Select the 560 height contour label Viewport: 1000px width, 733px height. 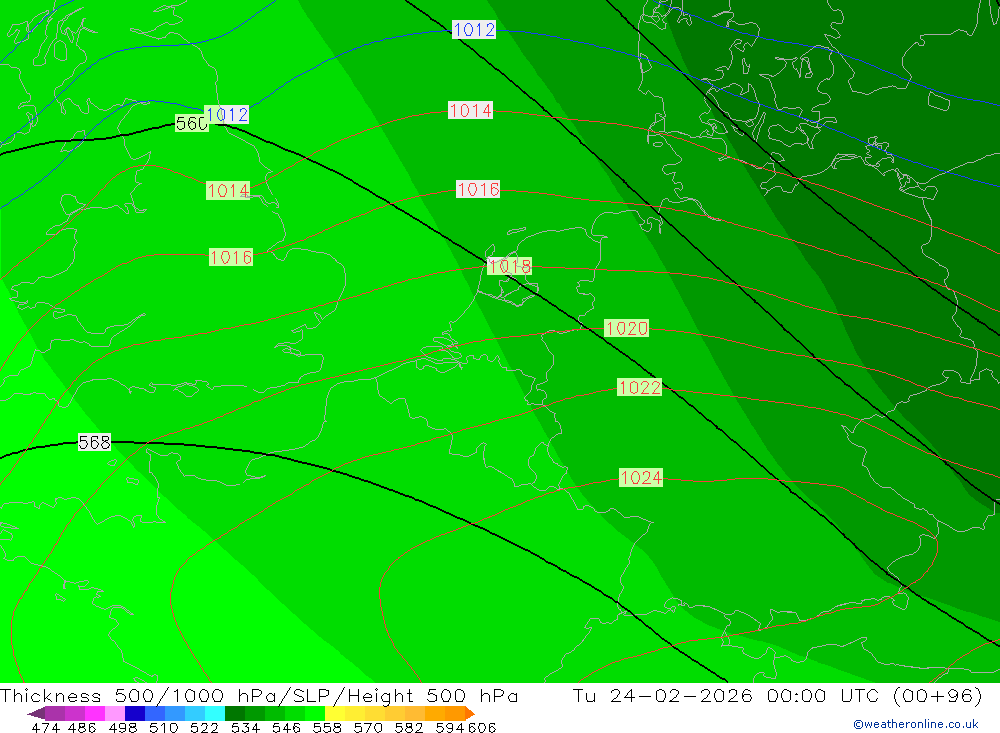(191, 123)
